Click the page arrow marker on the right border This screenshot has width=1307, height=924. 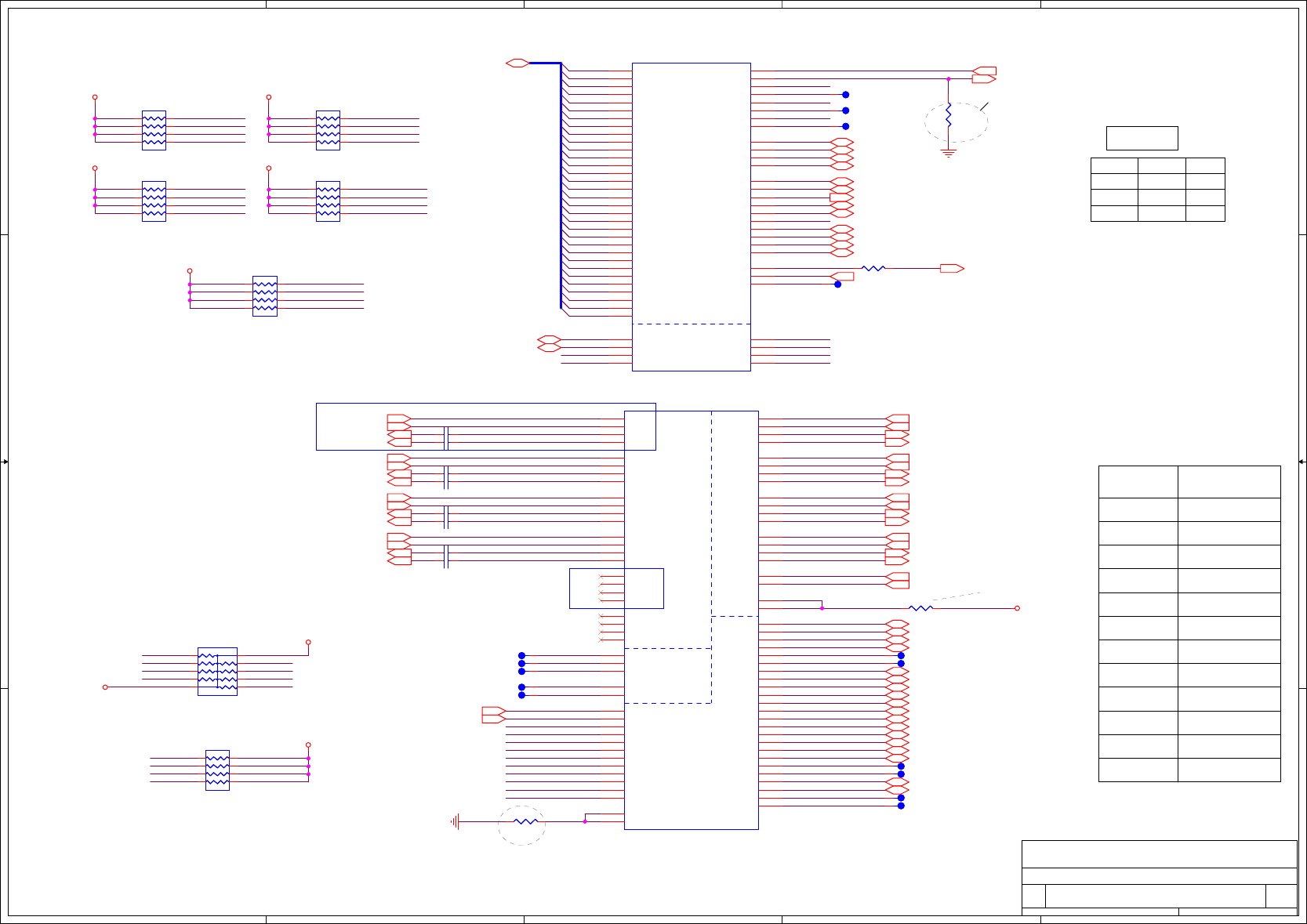[x=1302, y=462]
